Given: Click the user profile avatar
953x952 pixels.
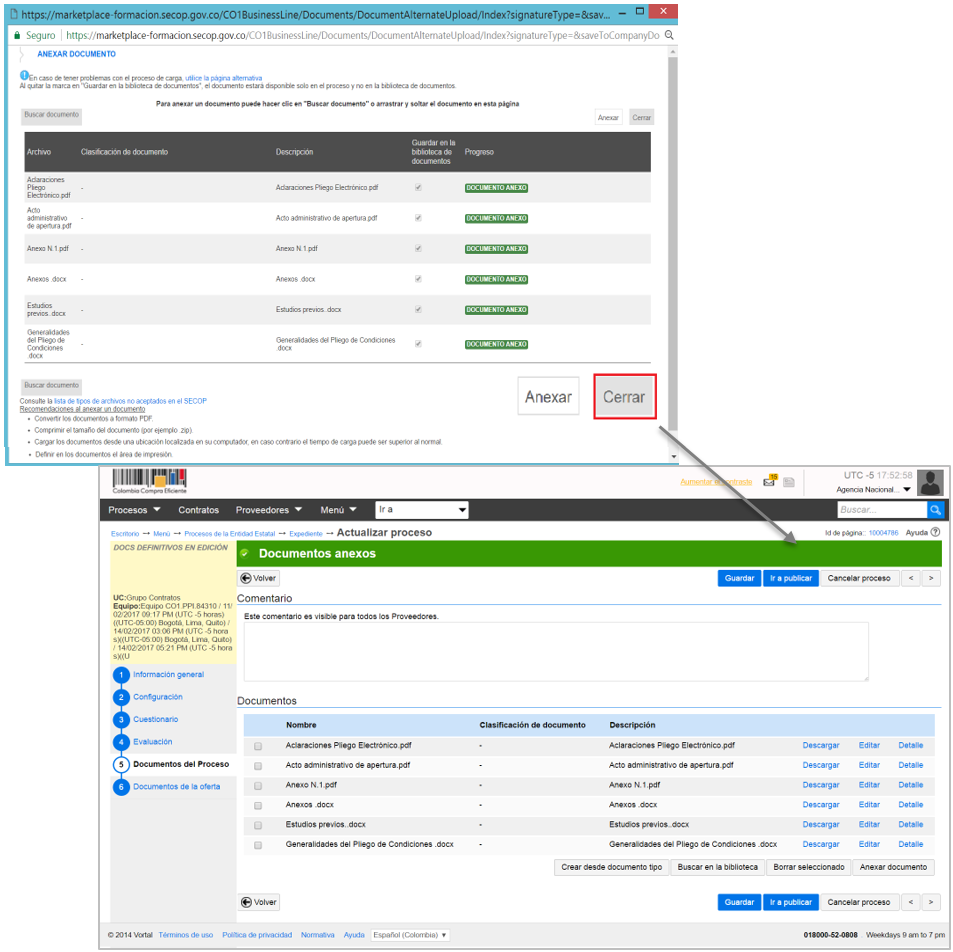Looking at the screenshot, I should point(930,482).
